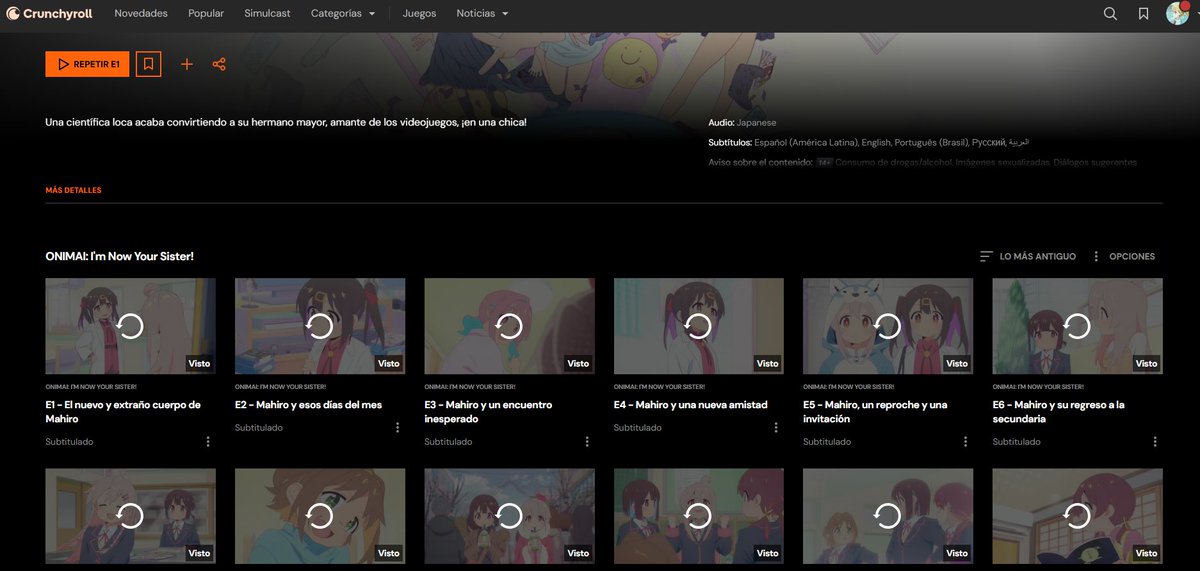This screenshot has width=1200, height=571.
Task: Open options menu for episode E3
Action: point(587,441)
